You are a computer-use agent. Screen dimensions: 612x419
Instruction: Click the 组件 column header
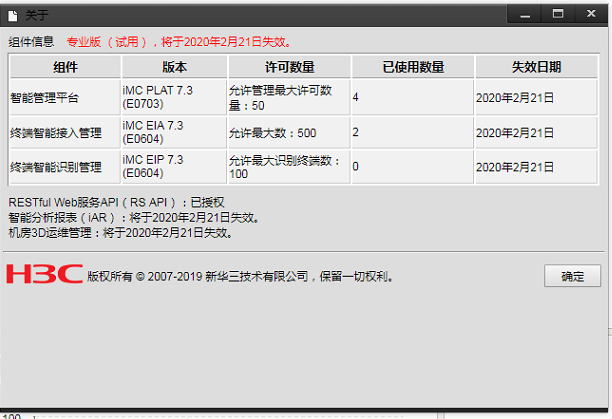coord(65,67)
